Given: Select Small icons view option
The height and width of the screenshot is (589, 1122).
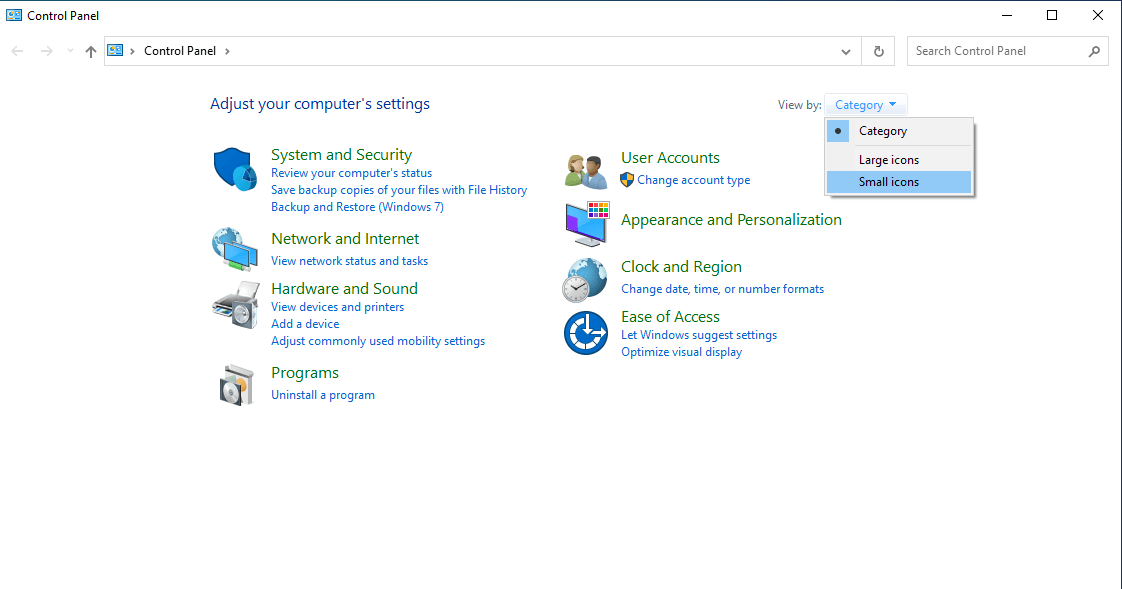Looking at the screenshot, I should [x=899, y=182].
